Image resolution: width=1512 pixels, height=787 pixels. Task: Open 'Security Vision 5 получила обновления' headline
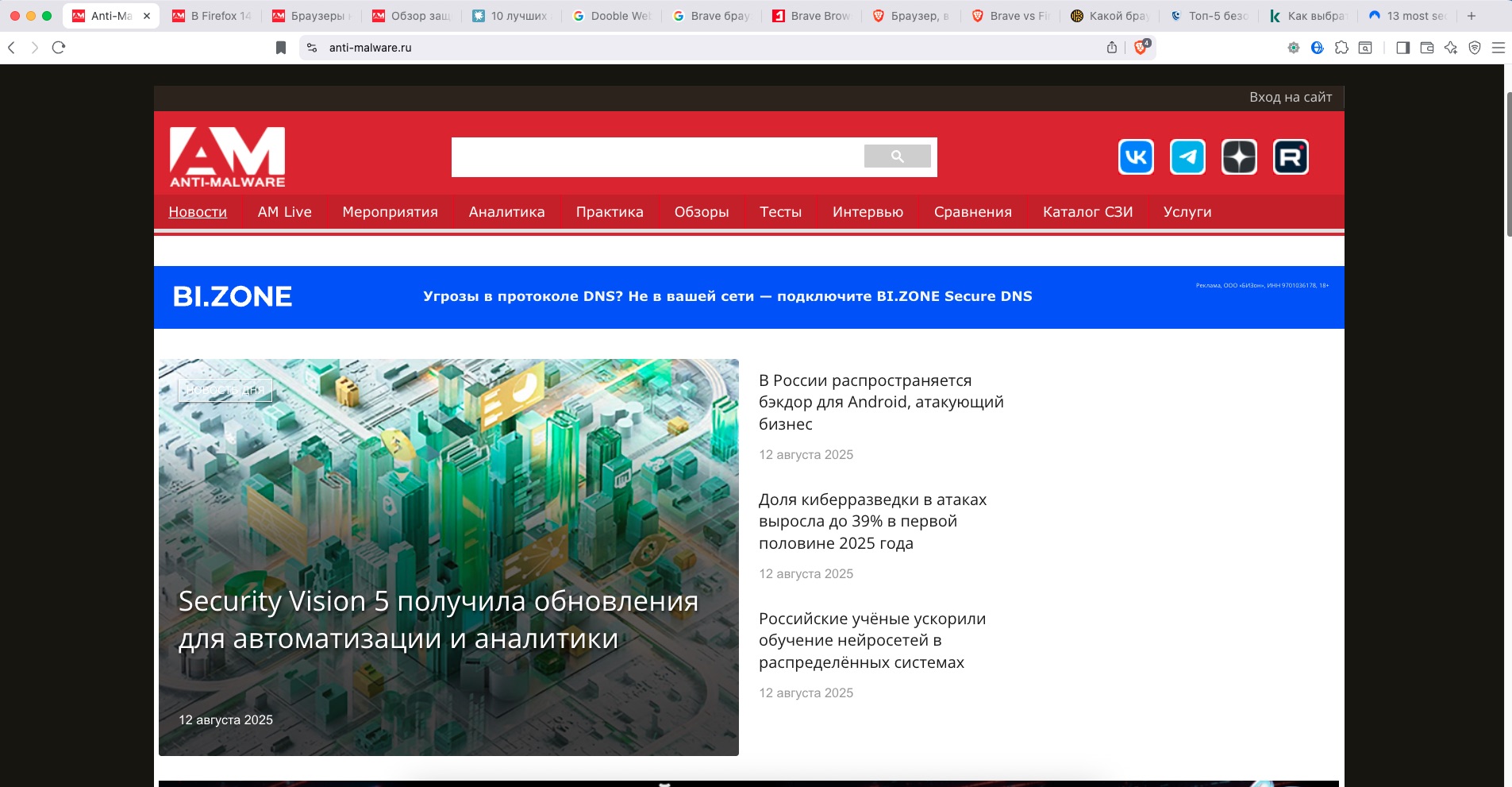438,619
